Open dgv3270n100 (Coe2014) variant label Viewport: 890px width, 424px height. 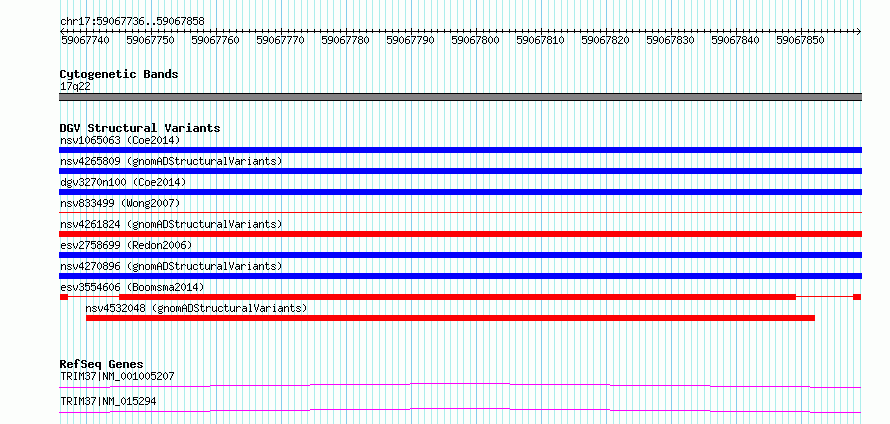[123, 182]
